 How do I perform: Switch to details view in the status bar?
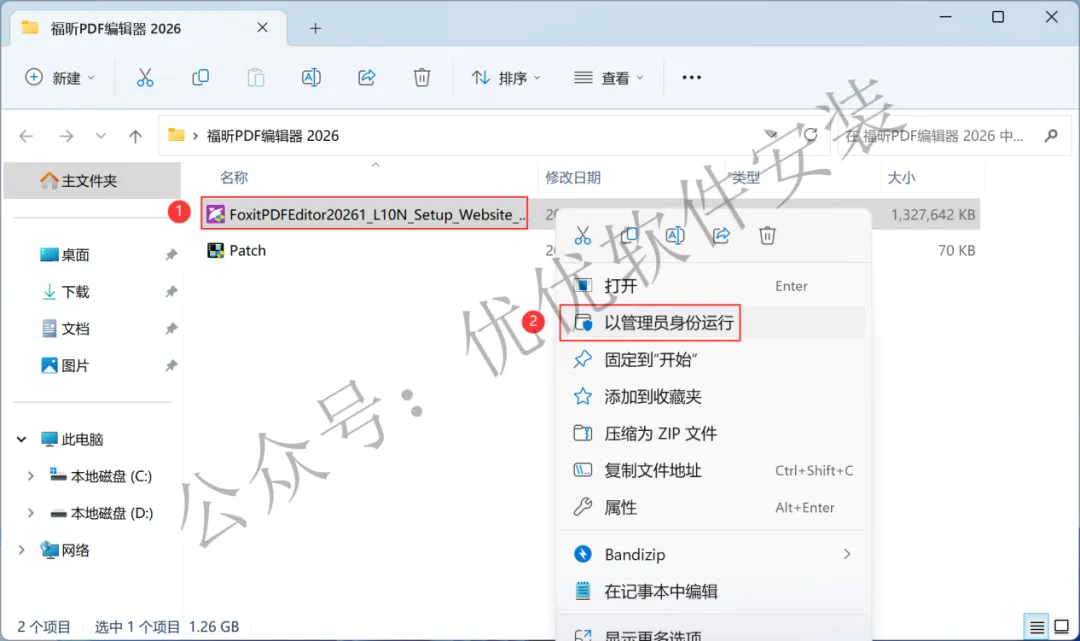pyautogui.click(x=1037, y=627)
